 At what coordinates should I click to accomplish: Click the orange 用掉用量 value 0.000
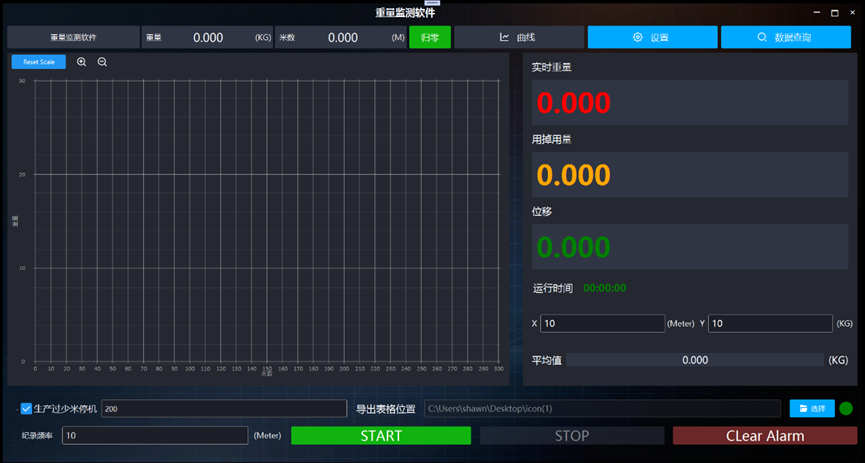click(574, 175)
